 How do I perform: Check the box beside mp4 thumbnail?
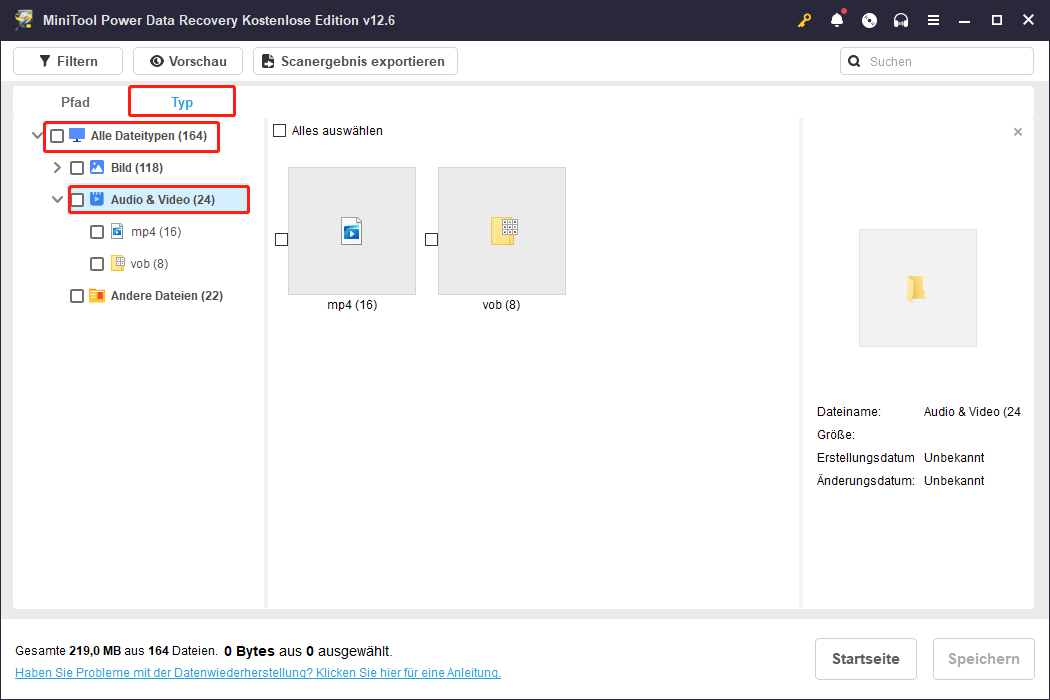click(282, 239)
